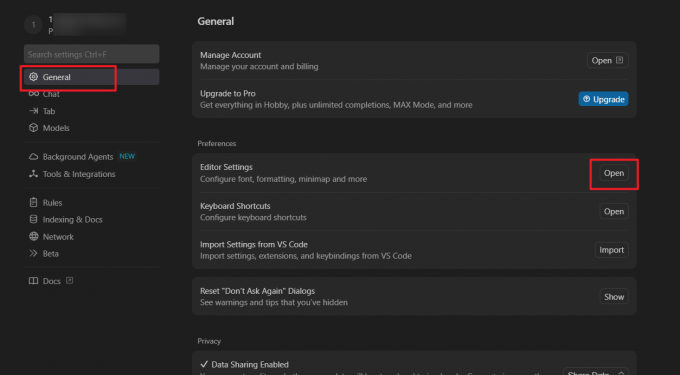This screenshot has width=680, height=375.
Task: Click the user avatar circle
Action: coord(33,25)
